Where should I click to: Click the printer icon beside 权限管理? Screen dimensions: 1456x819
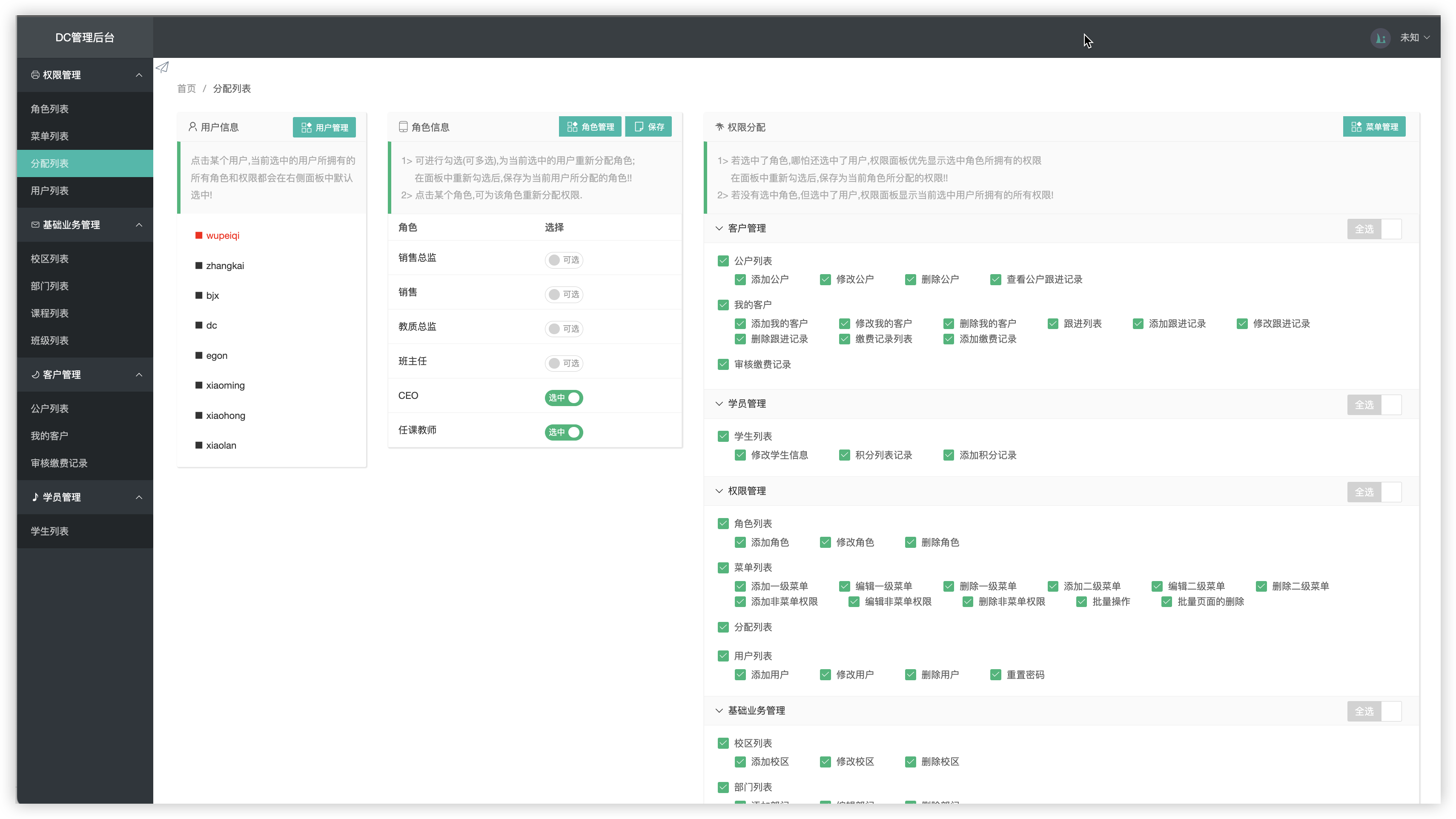click(35, 74)
